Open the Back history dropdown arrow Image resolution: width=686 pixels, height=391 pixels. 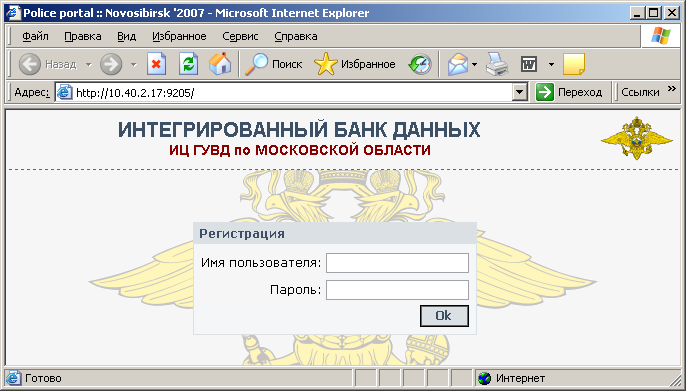point(89,65)
